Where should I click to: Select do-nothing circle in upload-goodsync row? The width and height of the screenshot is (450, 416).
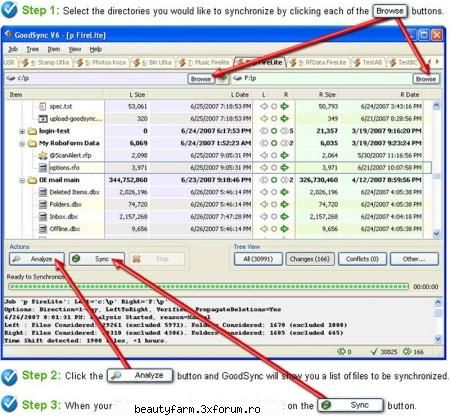coord(274,119)
